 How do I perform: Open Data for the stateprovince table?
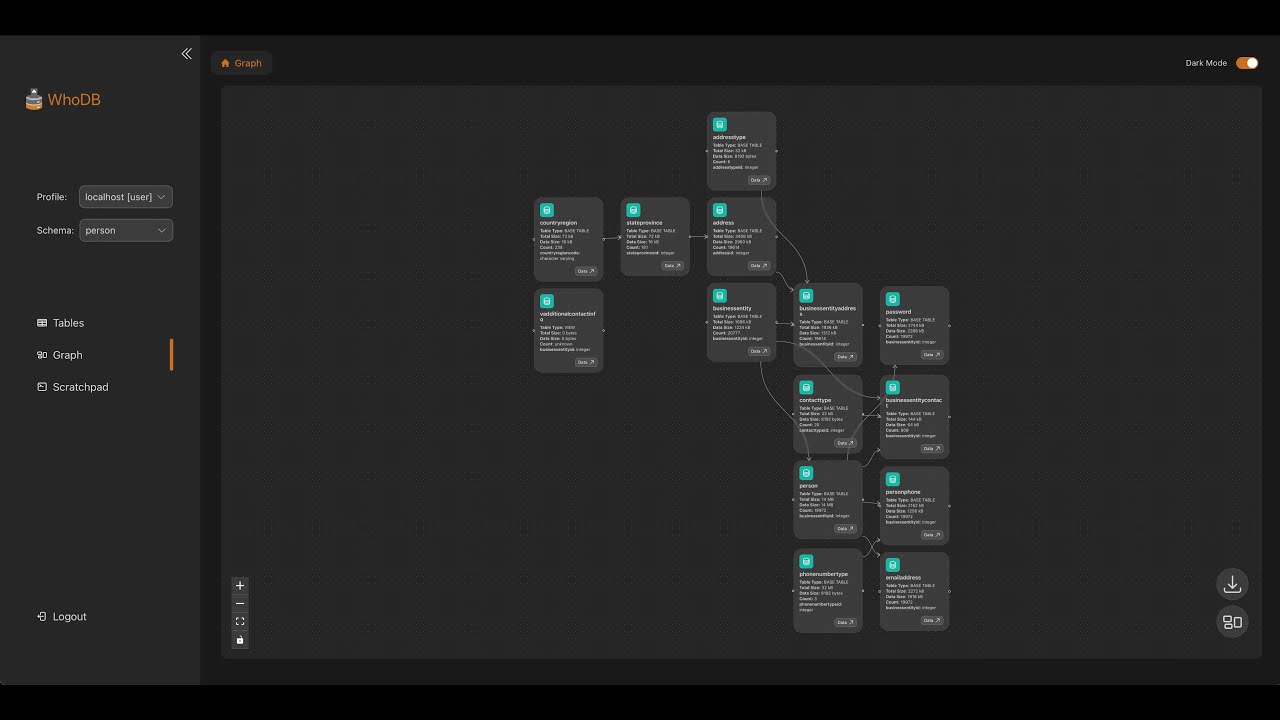pyautogui.click(x=672, y=266)
